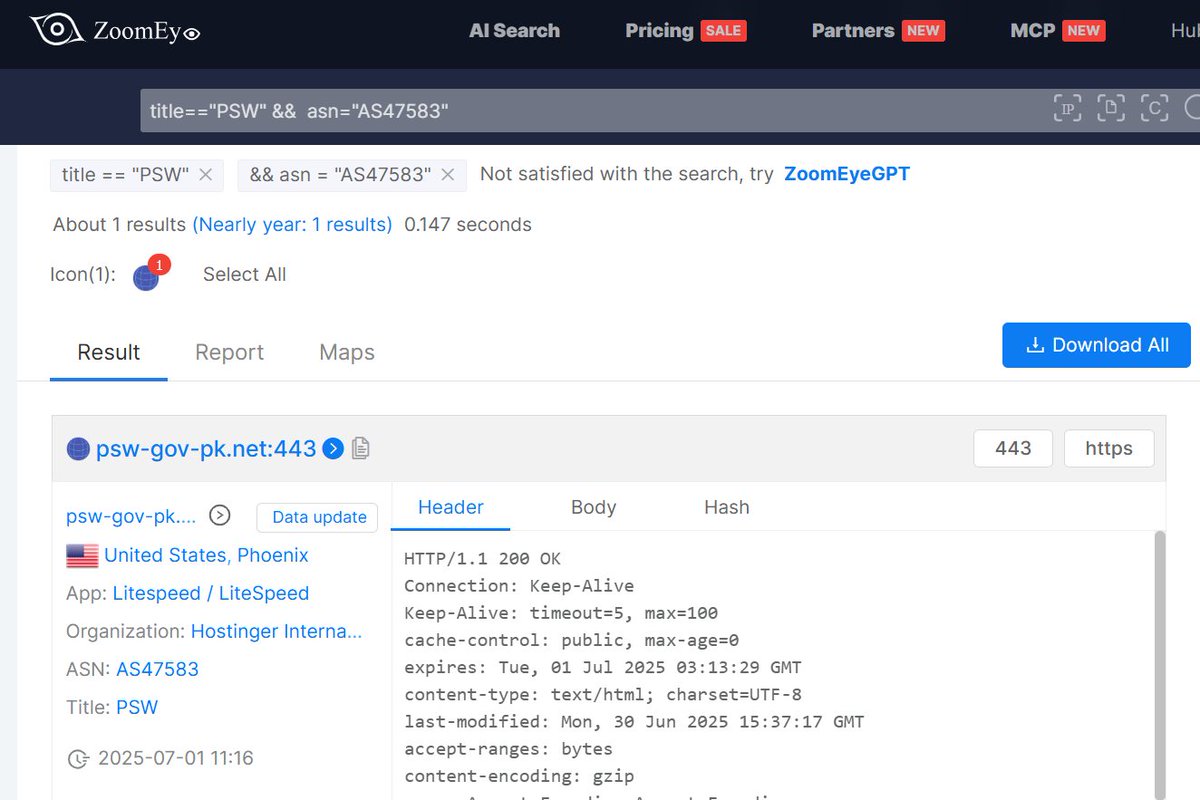Open the ZoomEyeGPT link

tap(847, 174)
